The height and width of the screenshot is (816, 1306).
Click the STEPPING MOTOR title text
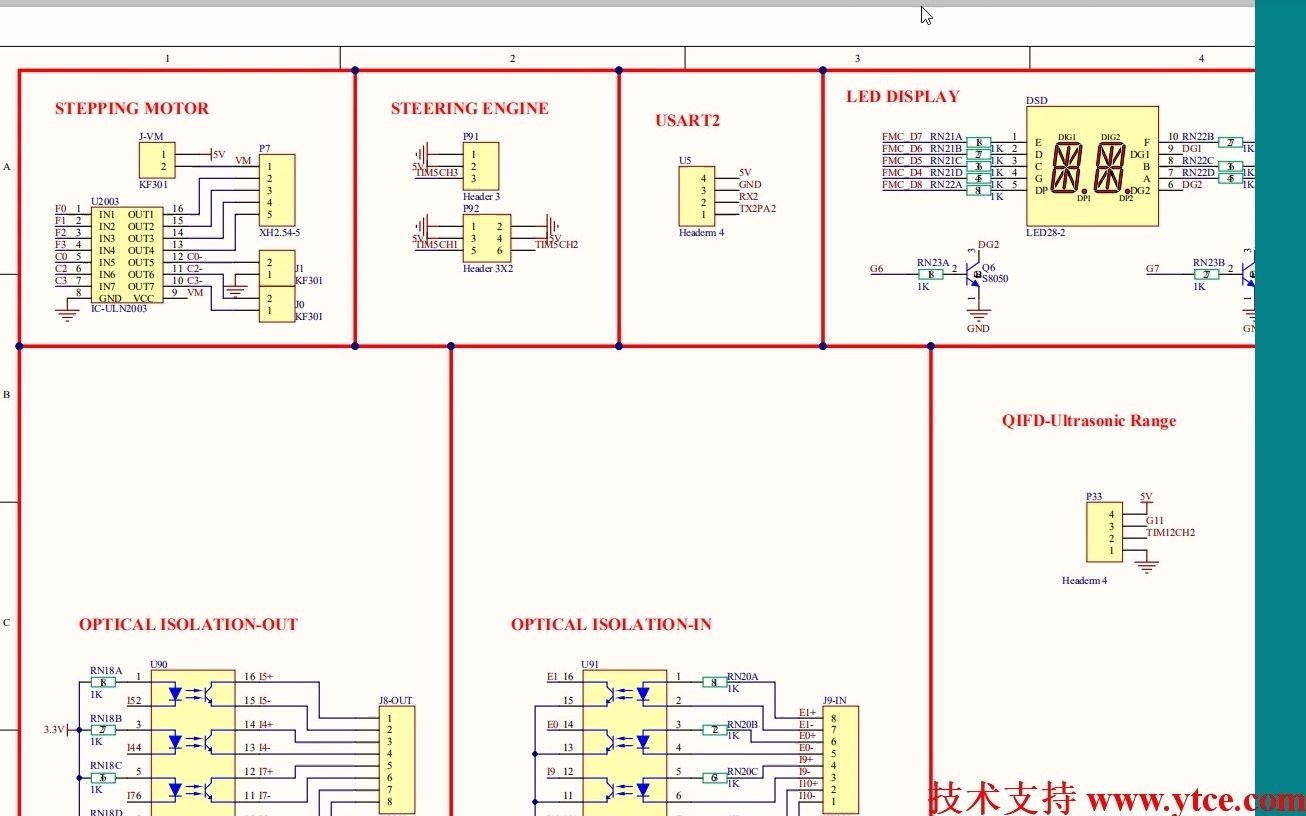[131, 108]
